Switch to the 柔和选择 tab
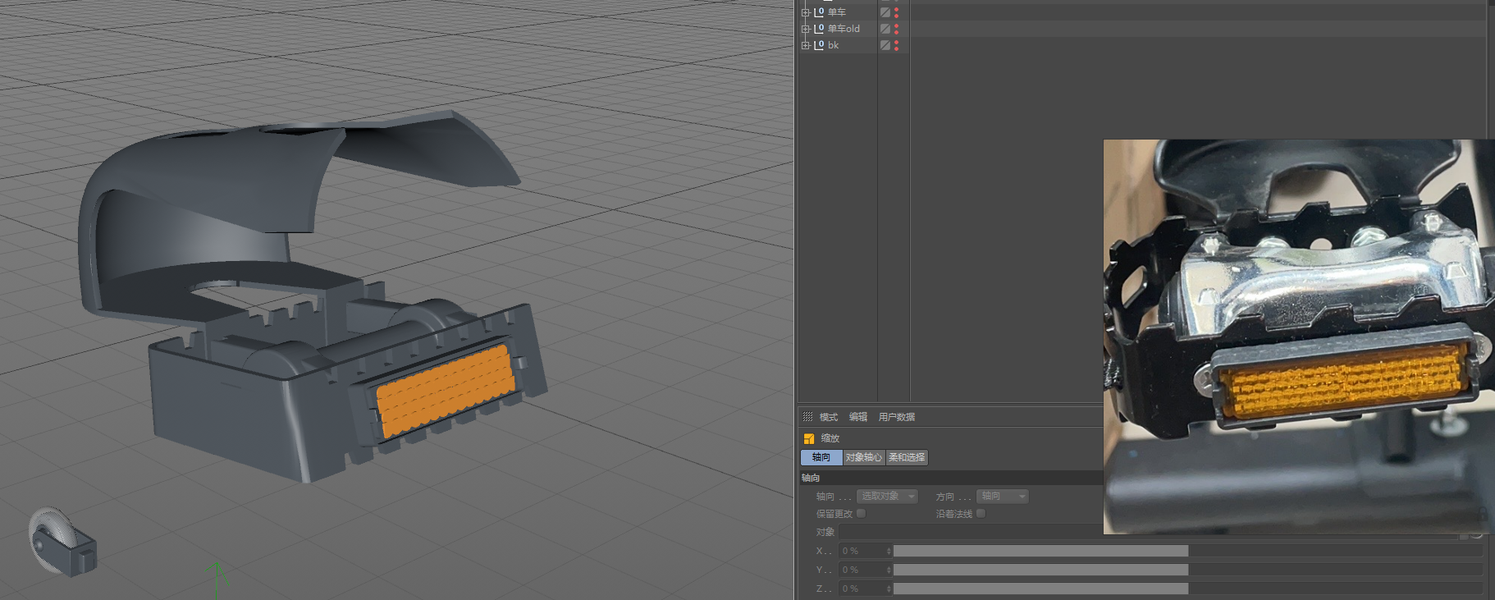 (x=907, y=457)
